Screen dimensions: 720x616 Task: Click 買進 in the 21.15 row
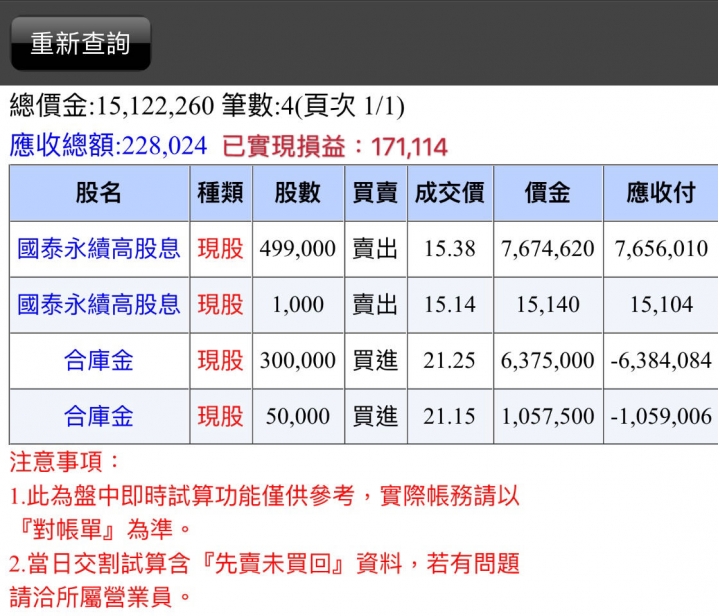[x=376, y=417]
